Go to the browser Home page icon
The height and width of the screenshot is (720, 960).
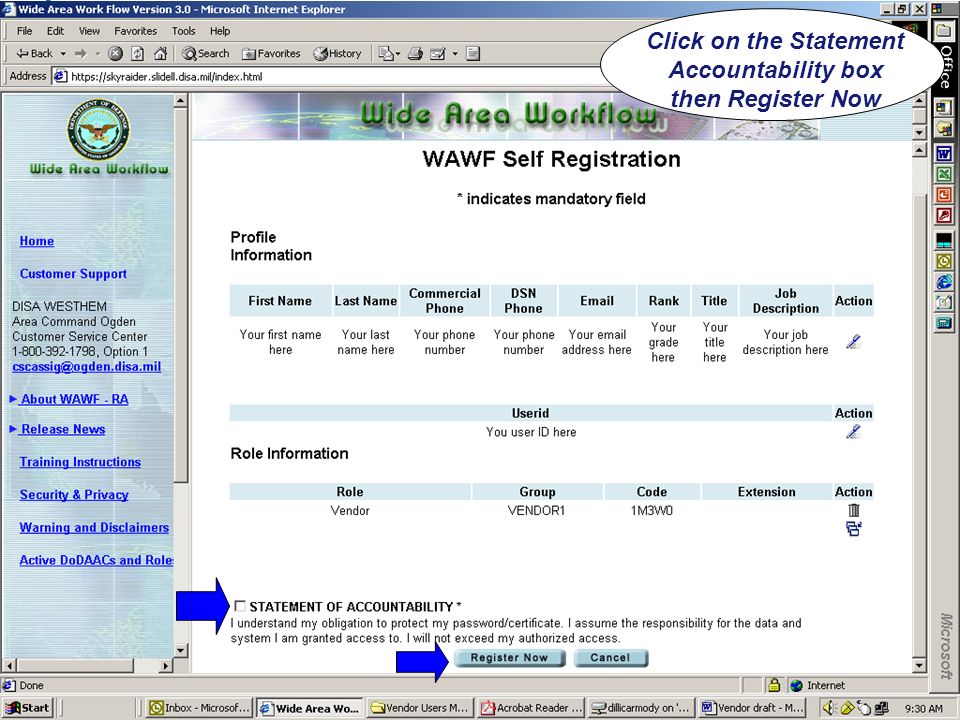tap(160, 54)
